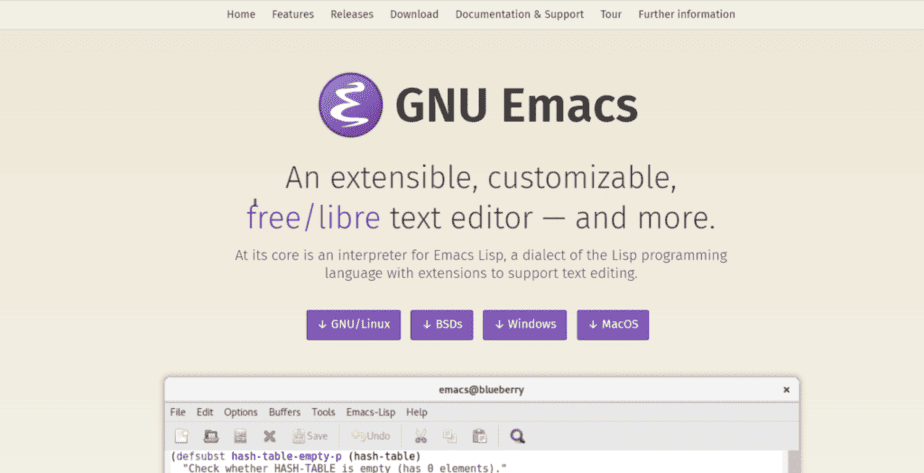Open Documentation & Support nav link
924x473 pixels.
519,14
